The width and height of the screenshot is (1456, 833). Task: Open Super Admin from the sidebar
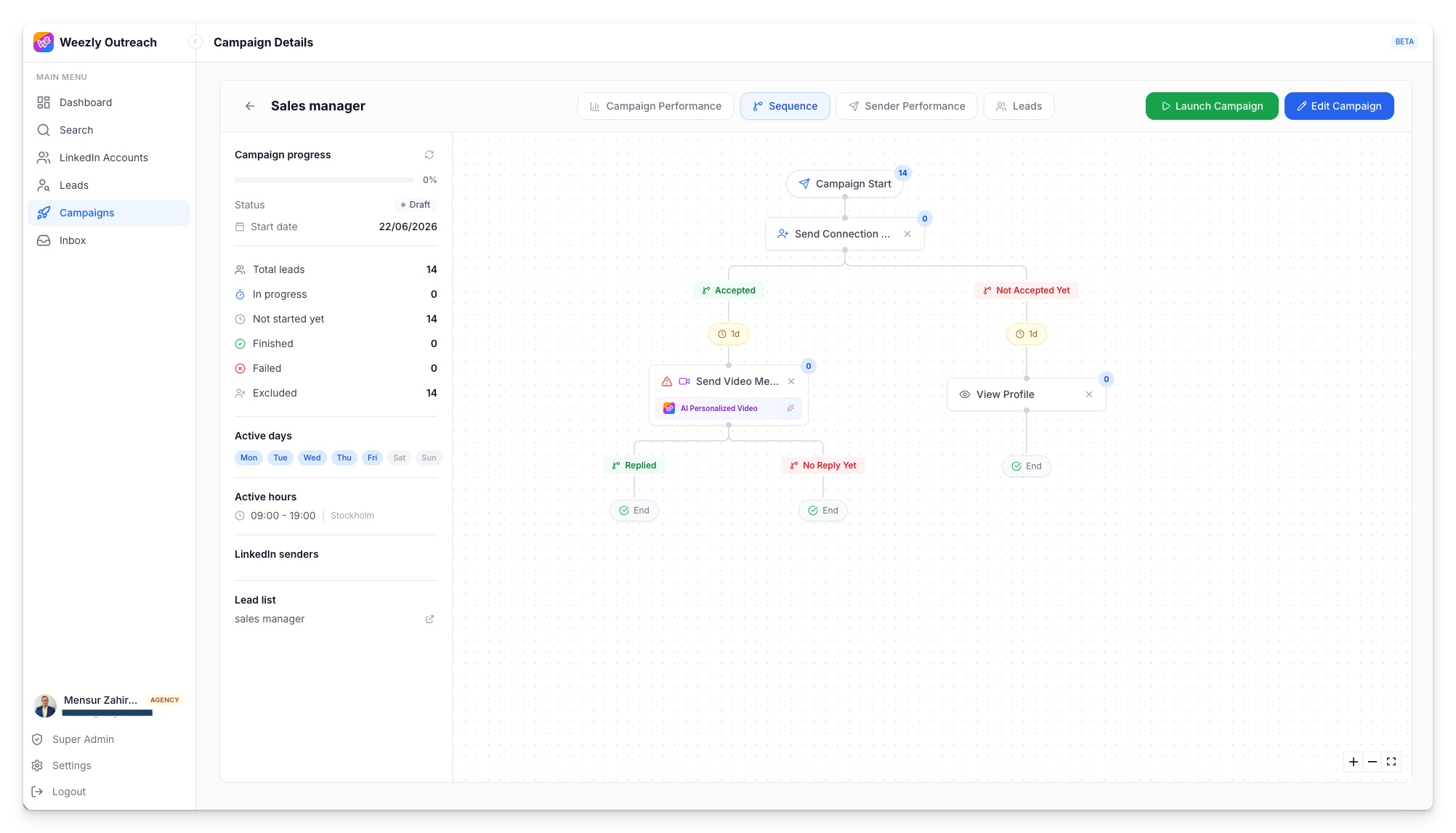tap(73, 739)
